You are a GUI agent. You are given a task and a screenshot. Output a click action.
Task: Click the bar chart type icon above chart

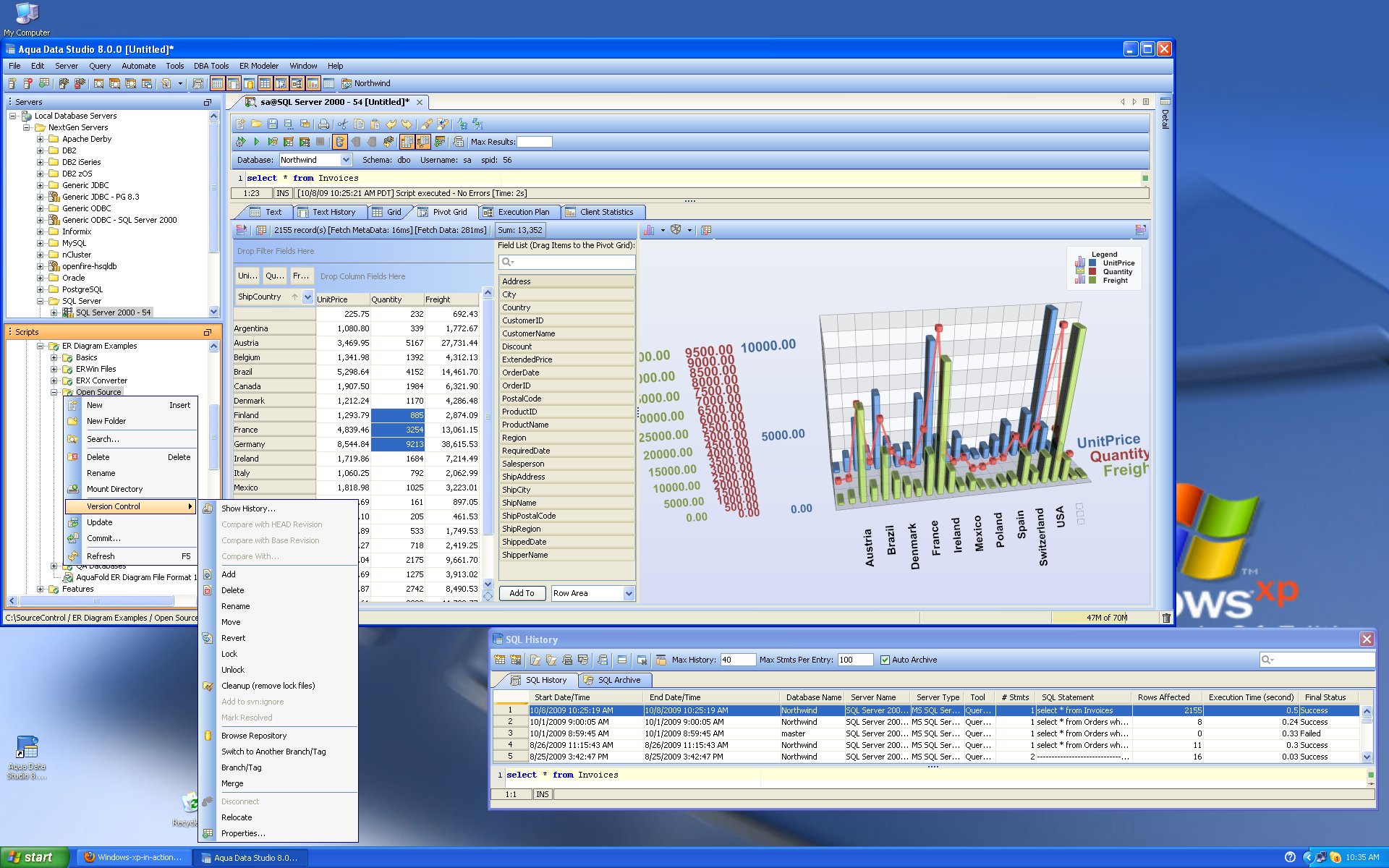649,230
